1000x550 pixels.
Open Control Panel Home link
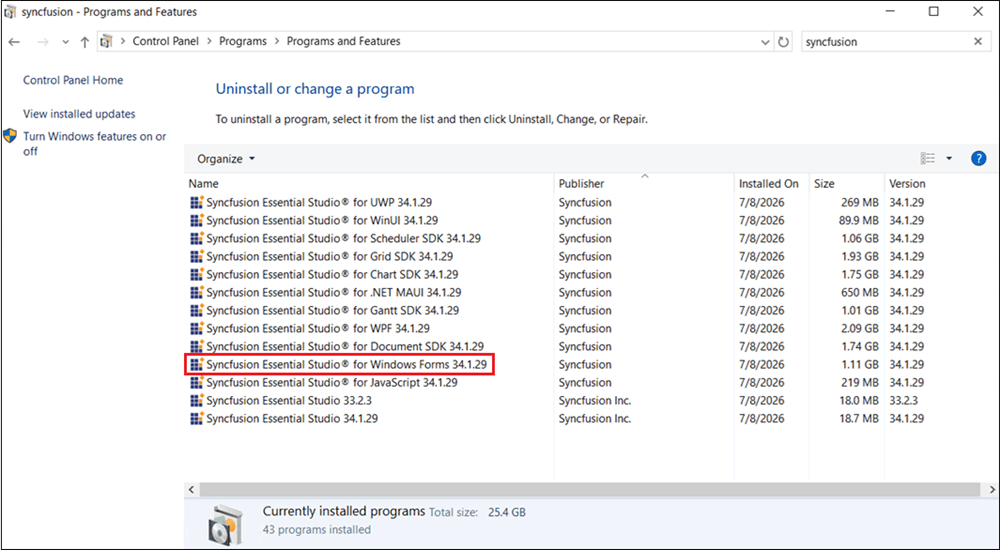[73, 80]
